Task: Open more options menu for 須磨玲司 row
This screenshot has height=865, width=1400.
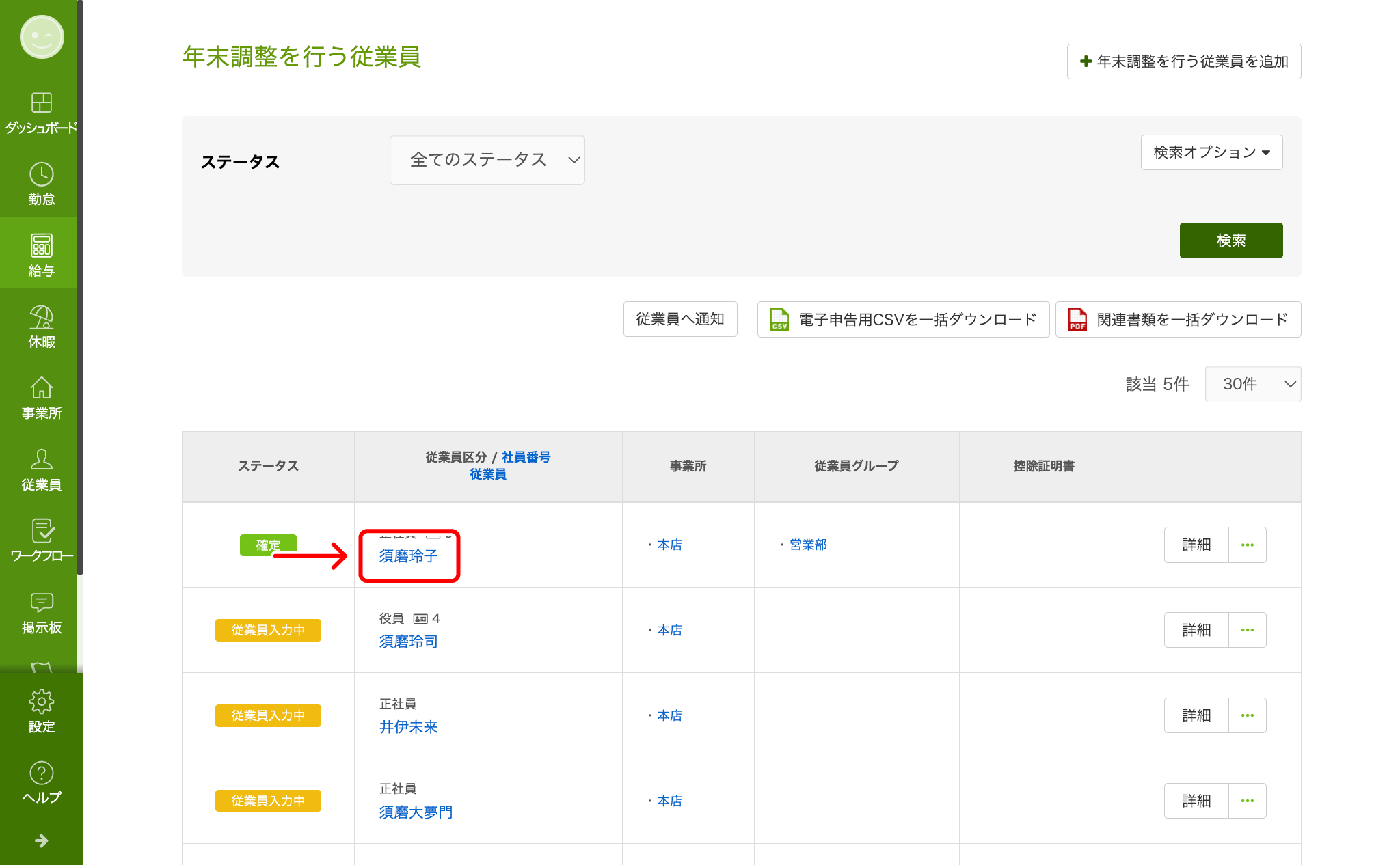Action: pyautogui.click(x=1247, y=630)
